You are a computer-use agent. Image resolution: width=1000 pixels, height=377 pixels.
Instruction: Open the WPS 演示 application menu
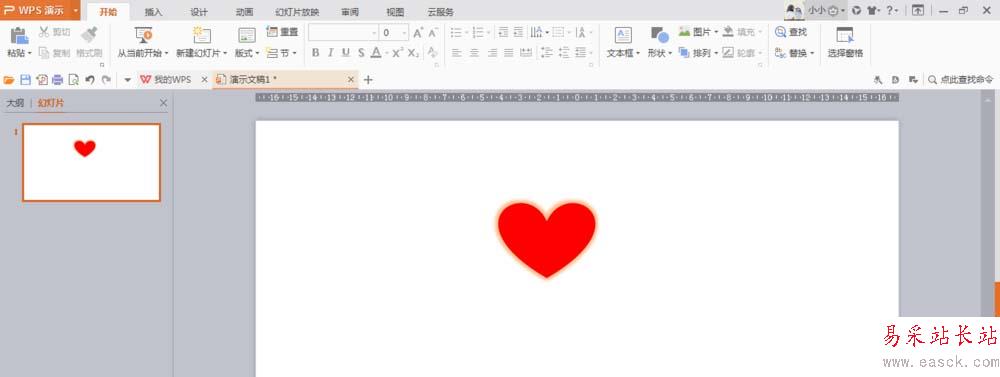(40, 10)
